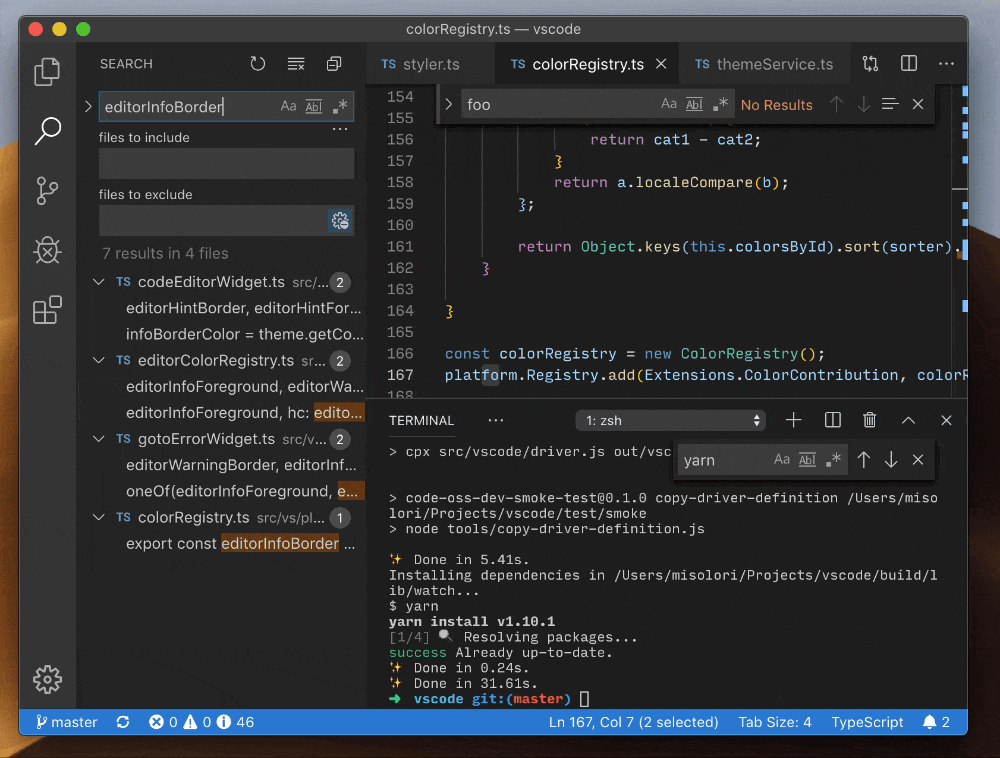1000x758 pixels.
Task: Click inside the files to include field
Action: pyautogui.click(x=225, y=161)
